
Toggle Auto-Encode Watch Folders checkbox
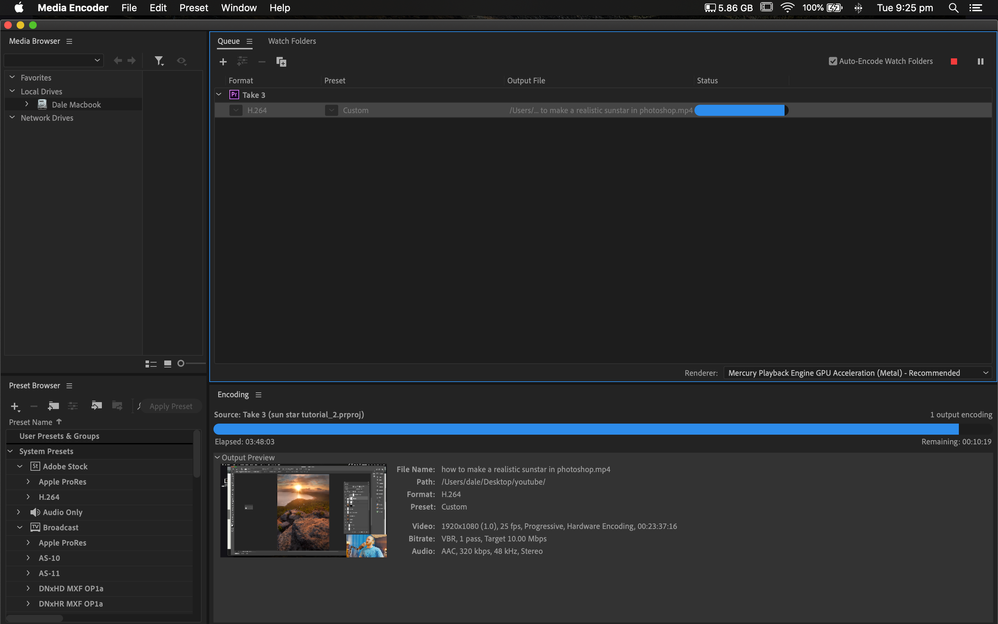[833, 61]
